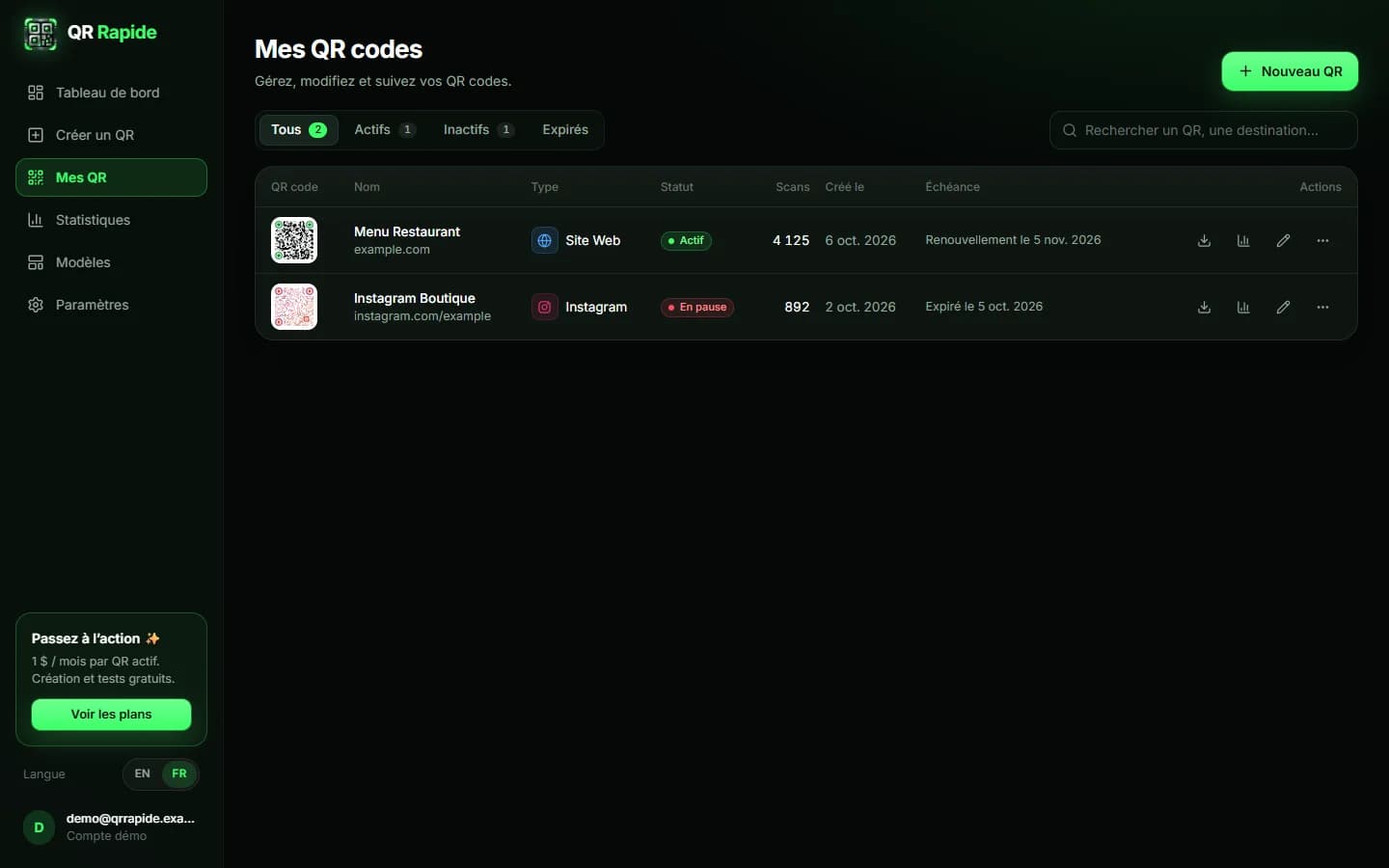Click the Actif status badge
The width and height of the screenshot is (1389, 868).
pos(686,240)
